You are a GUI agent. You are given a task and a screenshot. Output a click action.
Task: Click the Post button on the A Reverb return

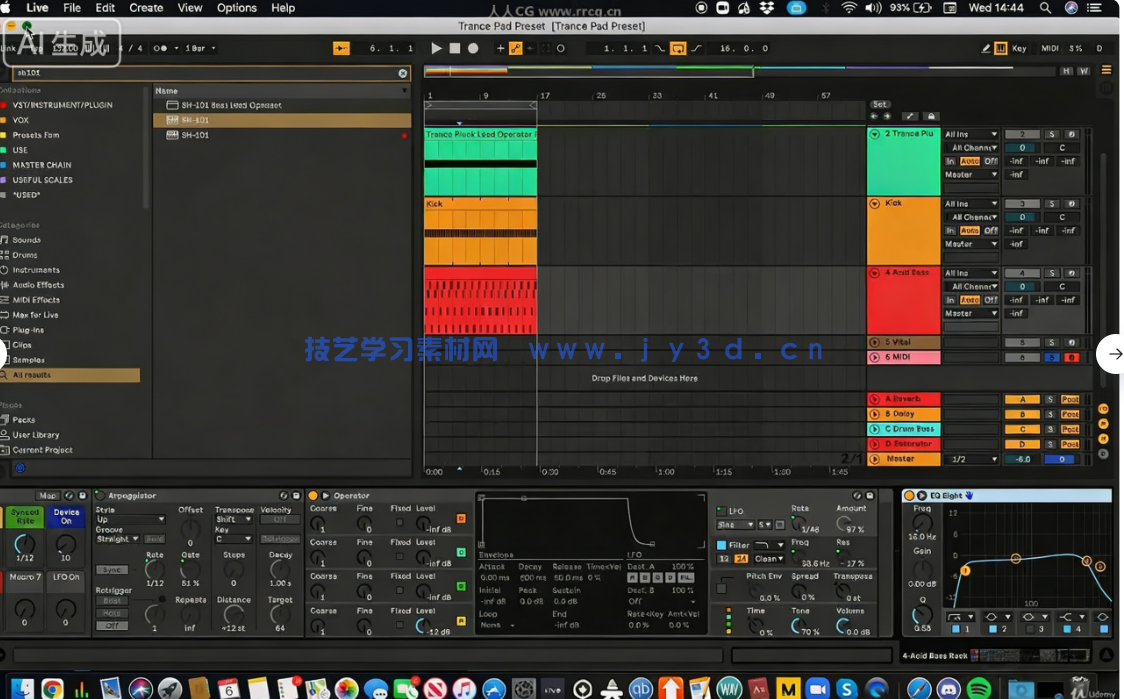[x=1070, y=398]
